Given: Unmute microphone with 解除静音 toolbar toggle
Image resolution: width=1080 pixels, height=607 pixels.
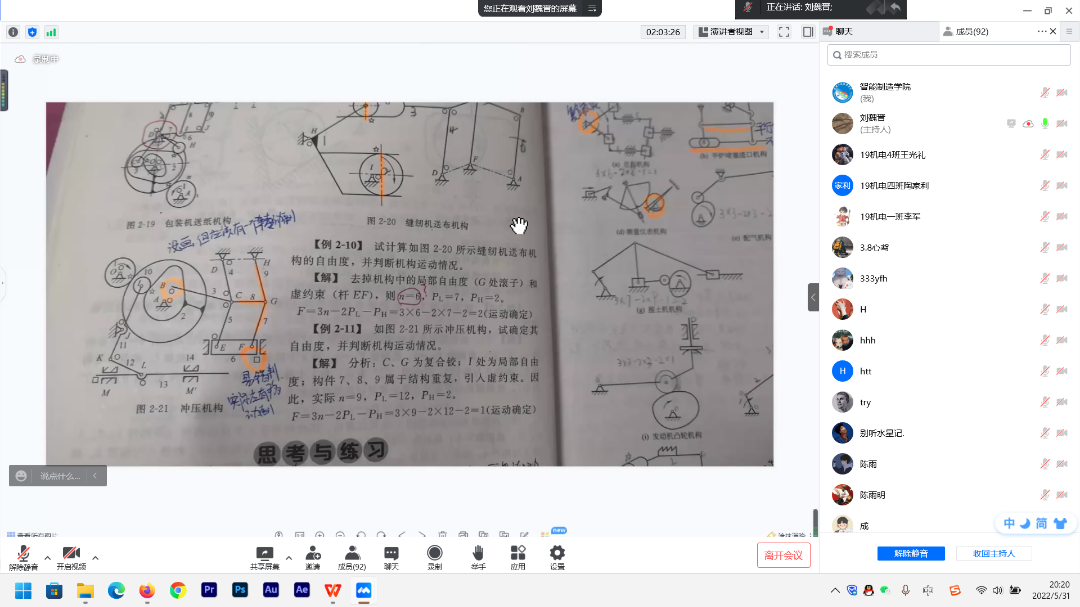Looking at the screenshot, I should click(22, 554).
